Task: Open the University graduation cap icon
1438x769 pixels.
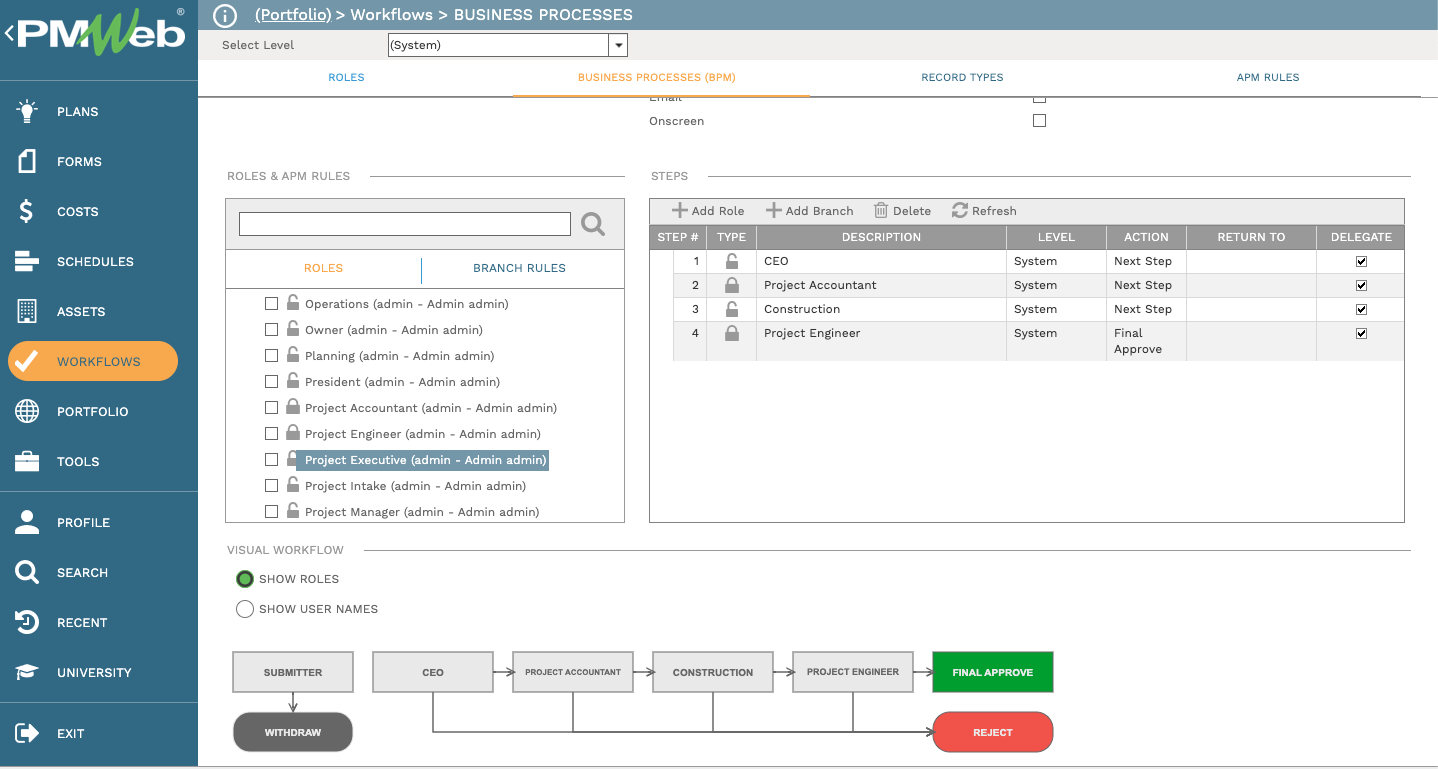Action: [27, 672]
